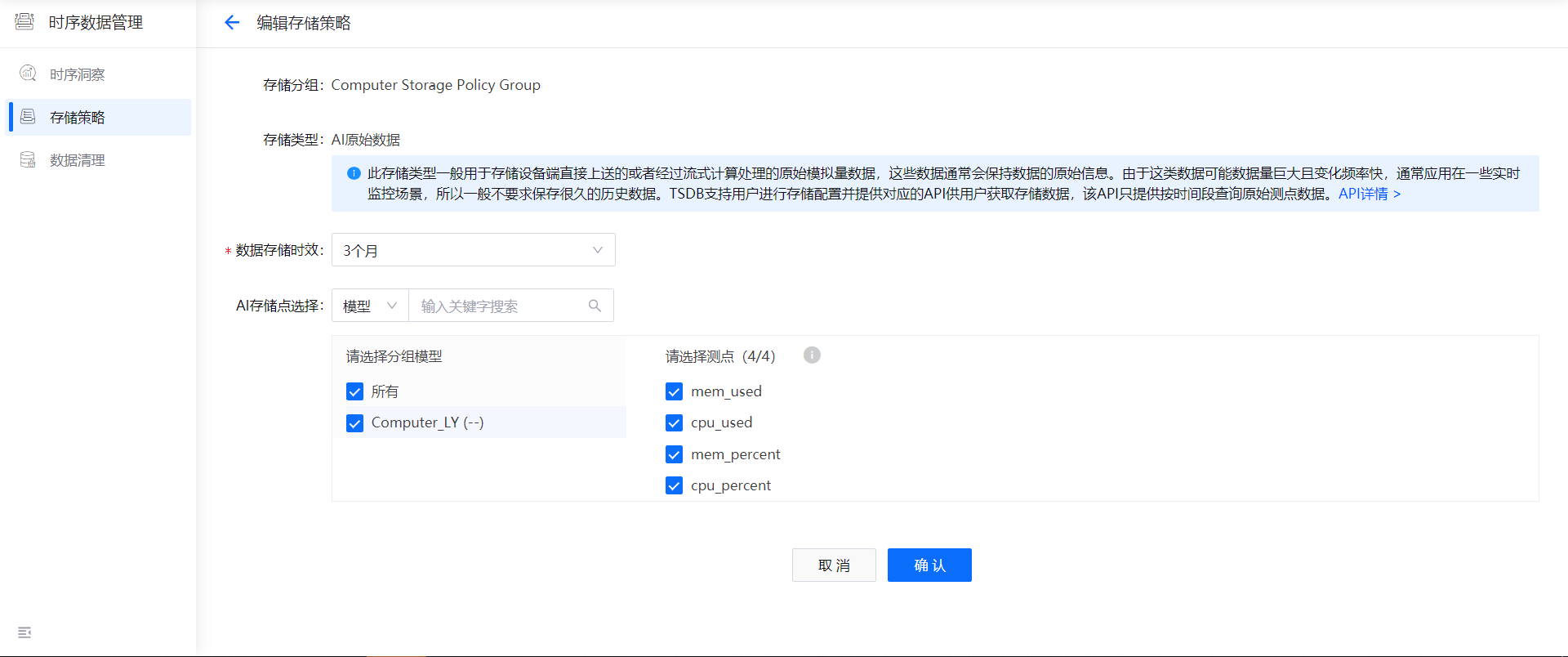1568x657 pixels.
Task: Click the back arrow next to 编辑存储策略
Action: 232,23
